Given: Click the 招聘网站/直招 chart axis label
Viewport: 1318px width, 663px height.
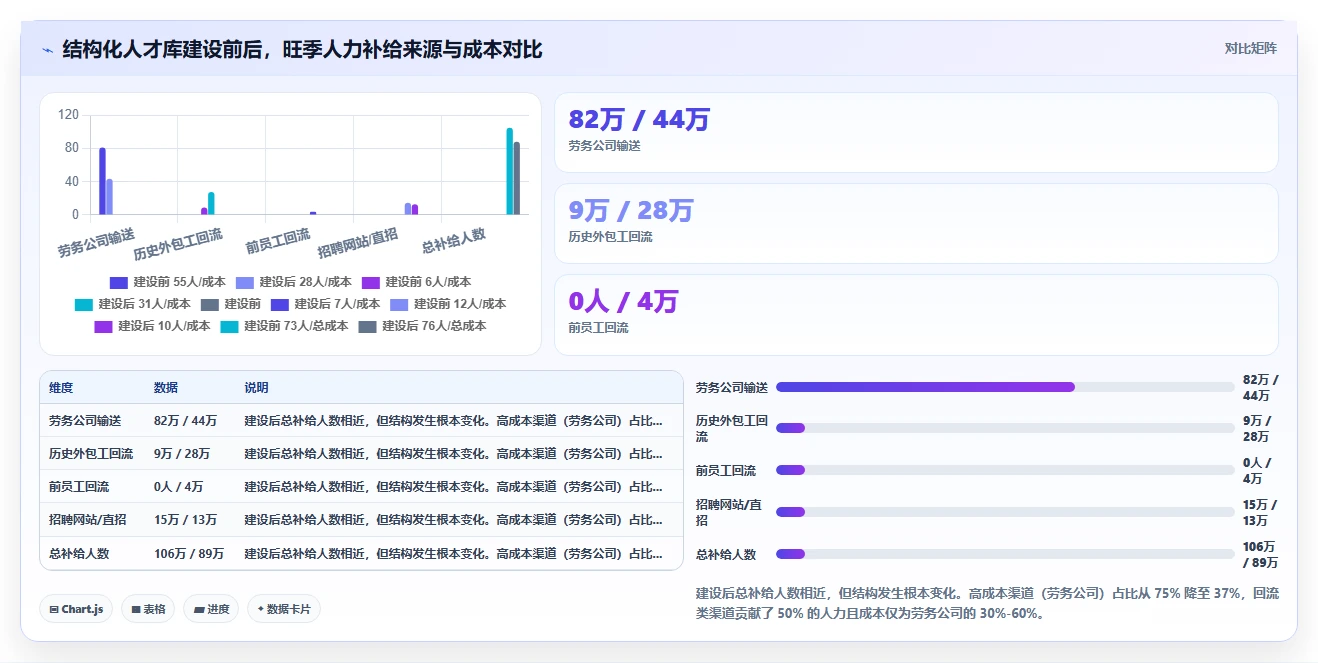Looking at the screenshot, I should tap(358, 243).
